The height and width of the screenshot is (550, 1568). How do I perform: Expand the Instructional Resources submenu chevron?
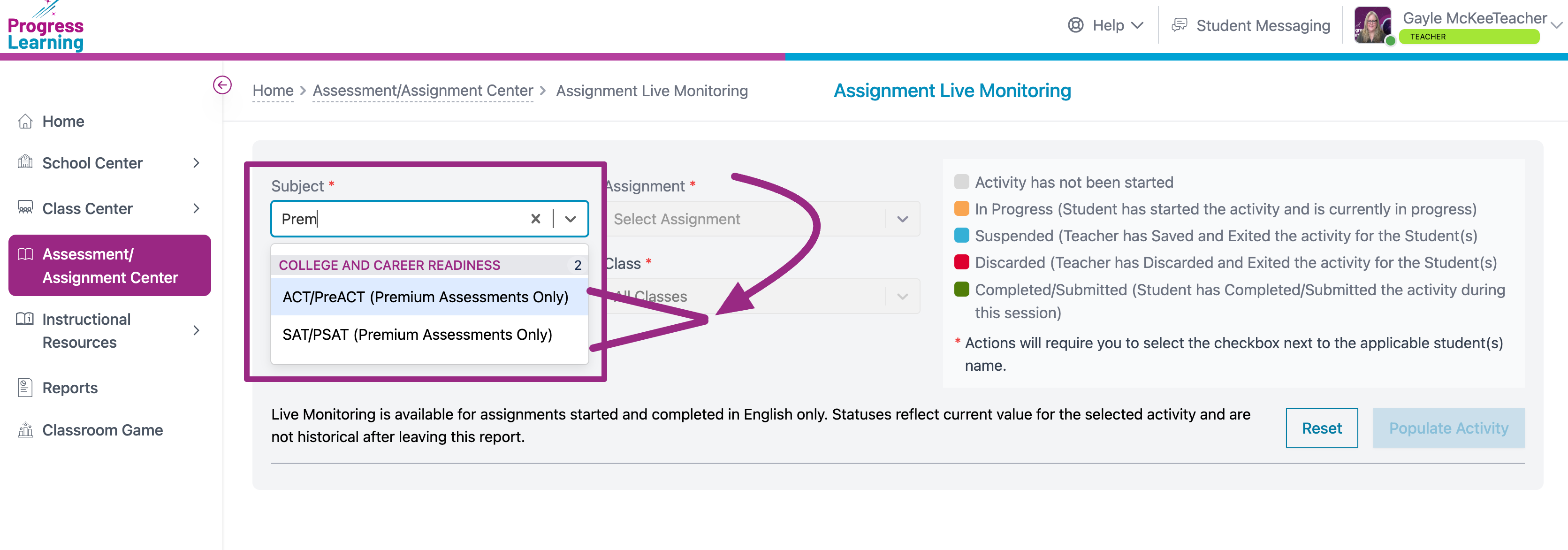point(196,330)
